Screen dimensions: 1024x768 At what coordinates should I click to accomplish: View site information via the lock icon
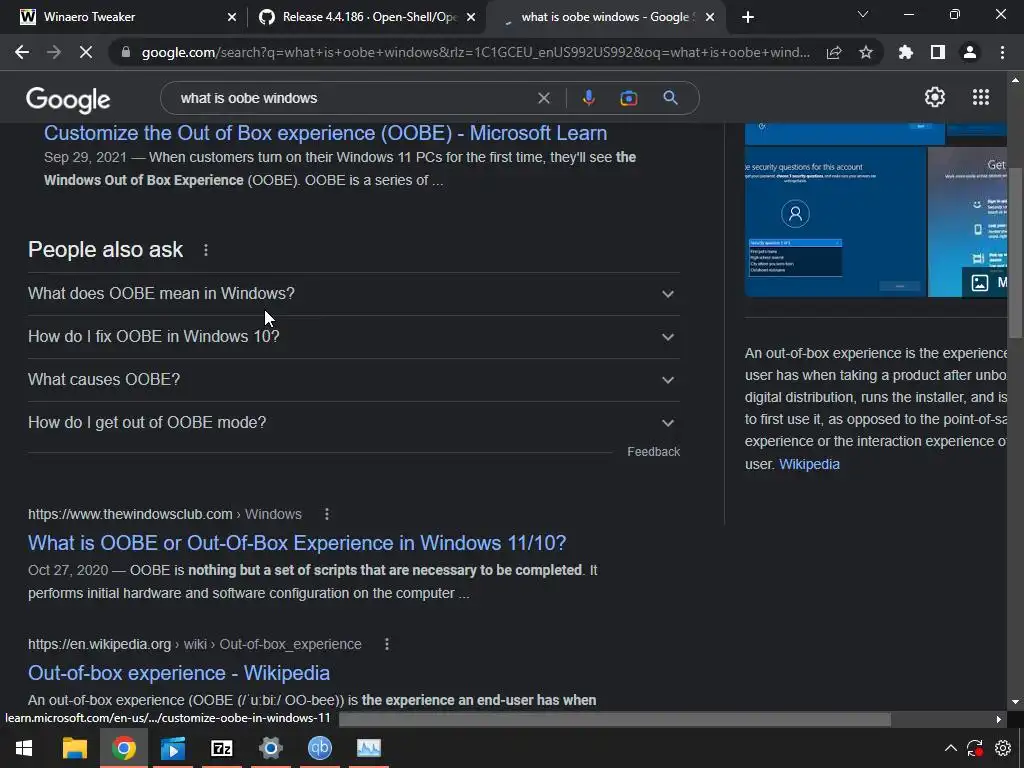tap(125, 52)
